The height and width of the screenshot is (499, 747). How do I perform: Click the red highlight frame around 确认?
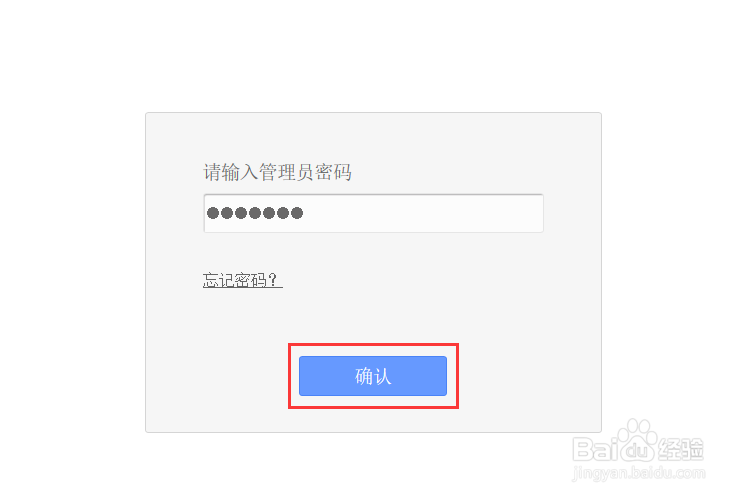tap(374, 346)
